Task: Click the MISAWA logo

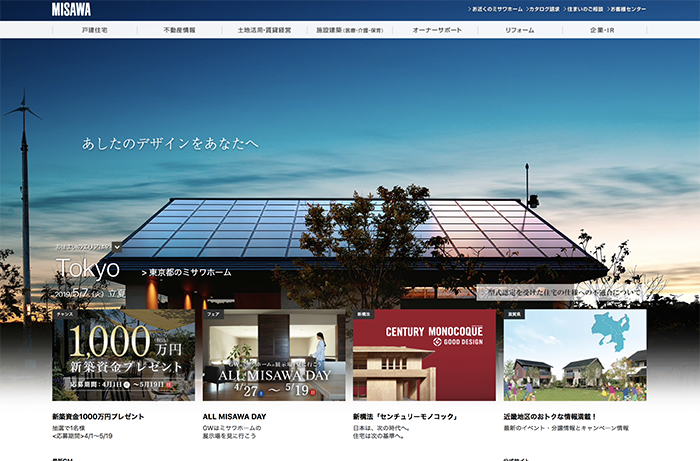Action: [71, 9]
